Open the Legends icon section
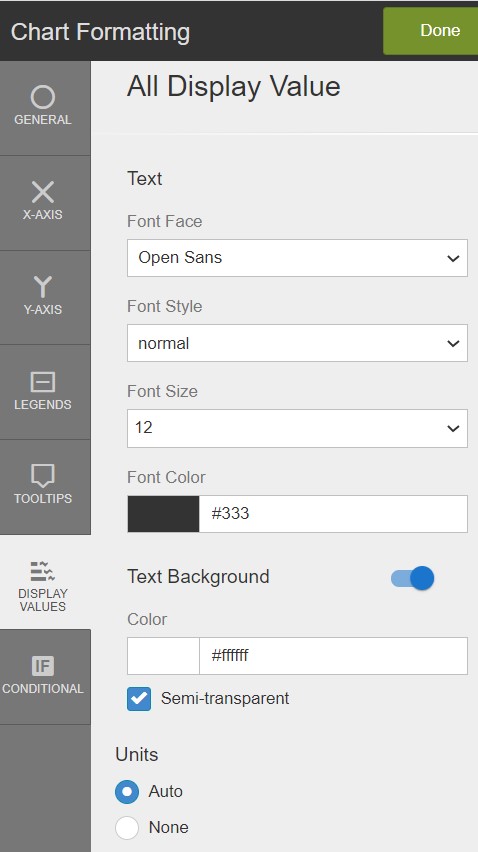Viewport: 478px width, 852px height. point(42,382)
